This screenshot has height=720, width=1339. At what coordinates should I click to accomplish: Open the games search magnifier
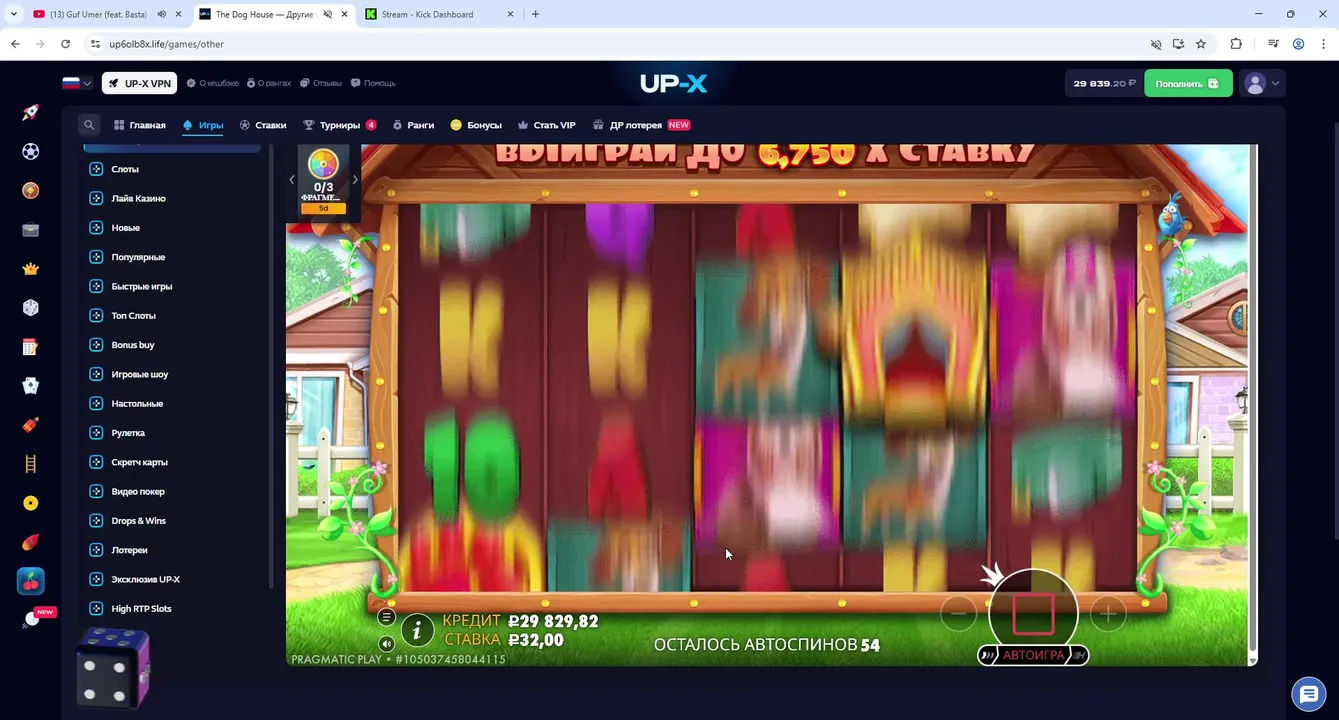coord(89,125)
